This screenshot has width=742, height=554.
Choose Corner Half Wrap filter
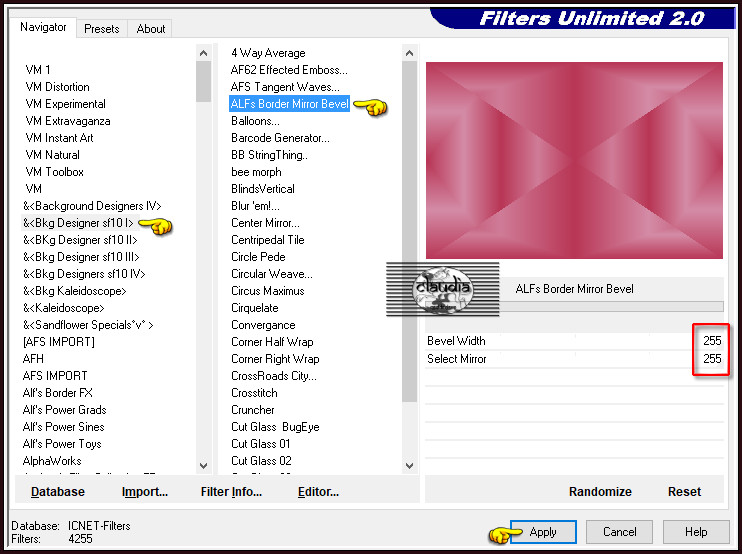pyautogui.click(x=272, y=342)
